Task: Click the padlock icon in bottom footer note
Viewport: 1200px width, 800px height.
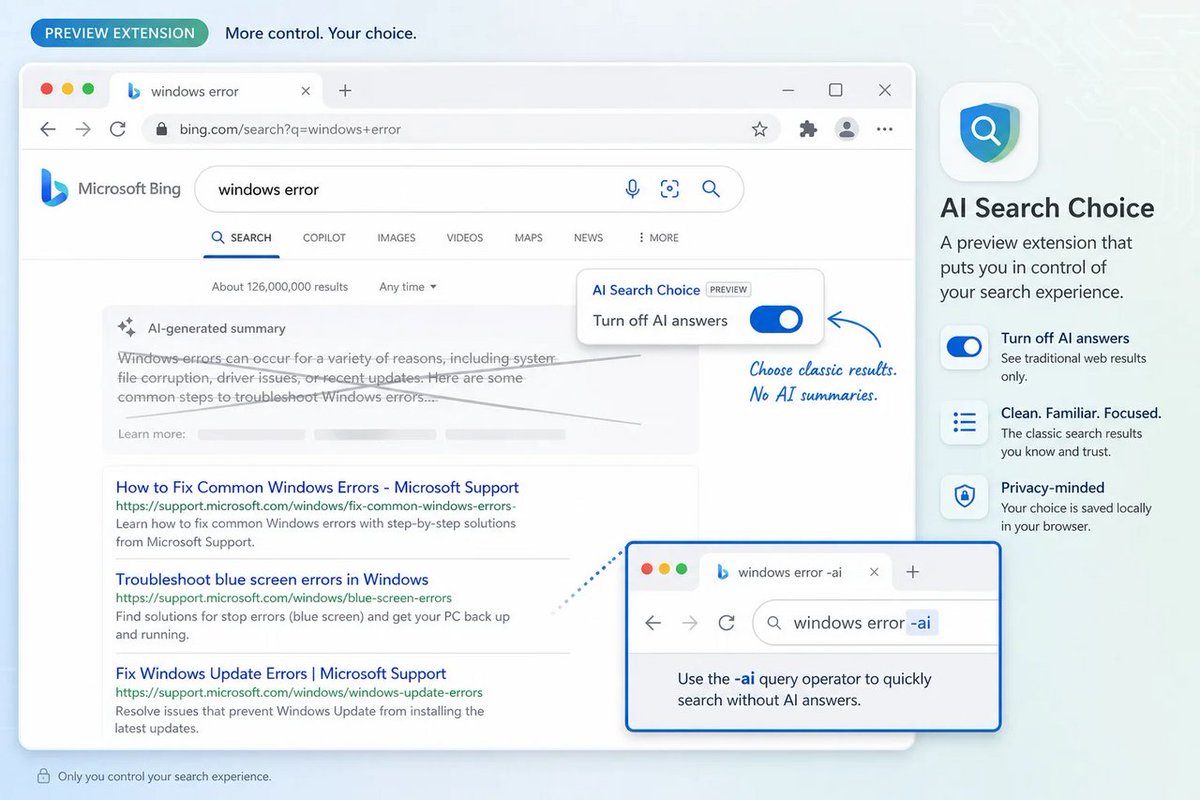Action: (44, 776)
